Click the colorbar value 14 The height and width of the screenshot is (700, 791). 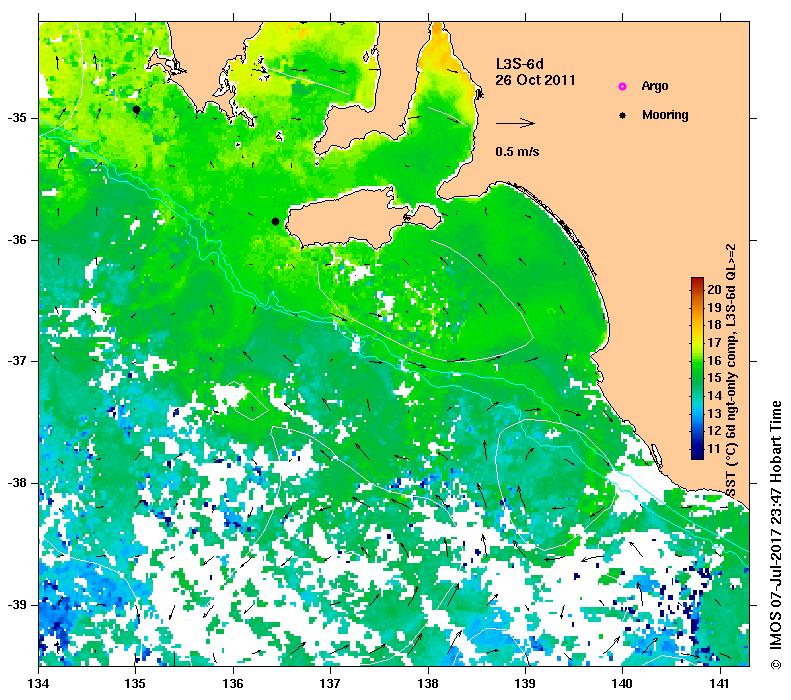(714, 395)
